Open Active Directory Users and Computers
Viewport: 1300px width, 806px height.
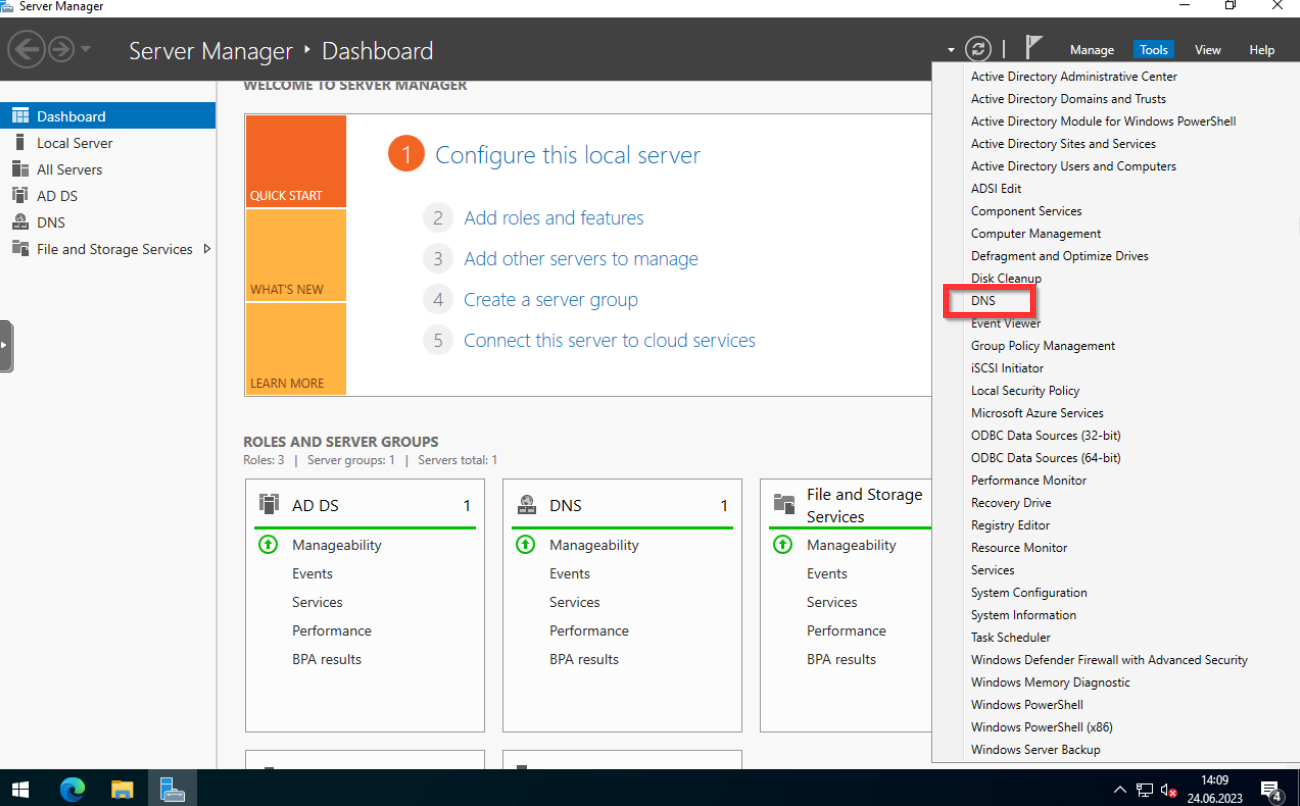pos(1073,166)
